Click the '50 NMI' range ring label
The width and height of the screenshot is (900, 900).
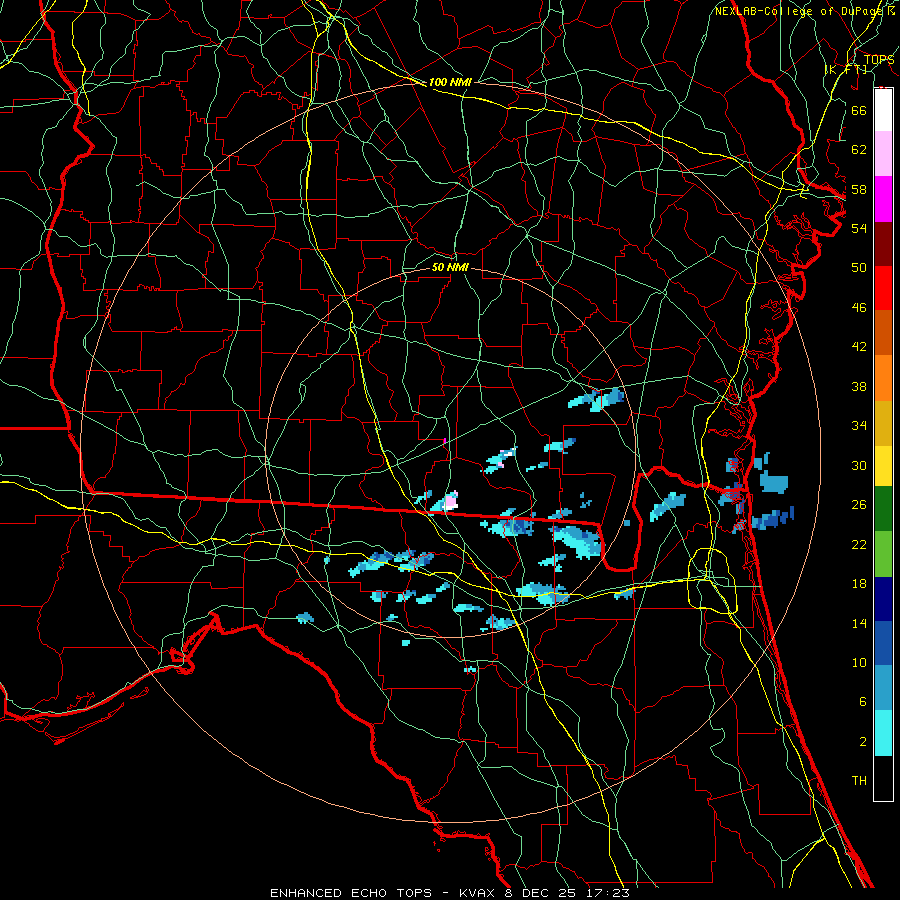450,267
